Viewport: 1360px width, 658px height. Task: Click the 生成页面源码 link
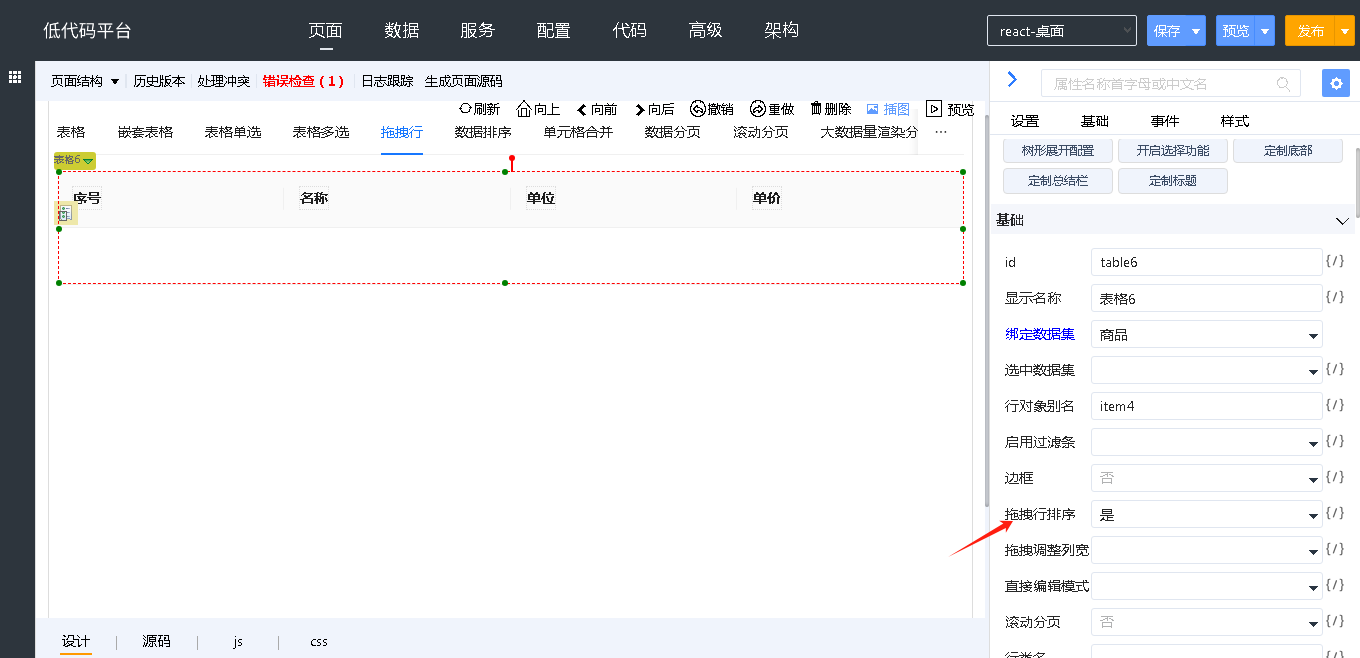[x=464, y=81]
